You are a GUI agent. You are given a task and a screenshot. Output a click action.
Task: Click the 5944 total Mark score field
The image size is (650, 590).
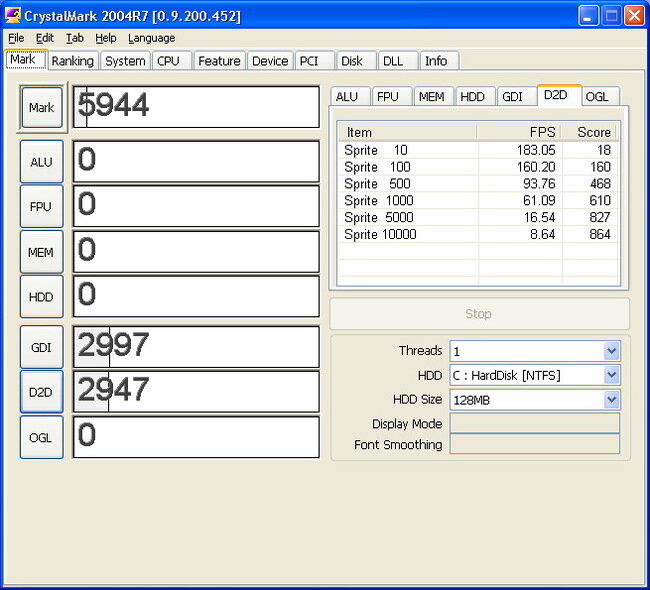pos(196,107)
